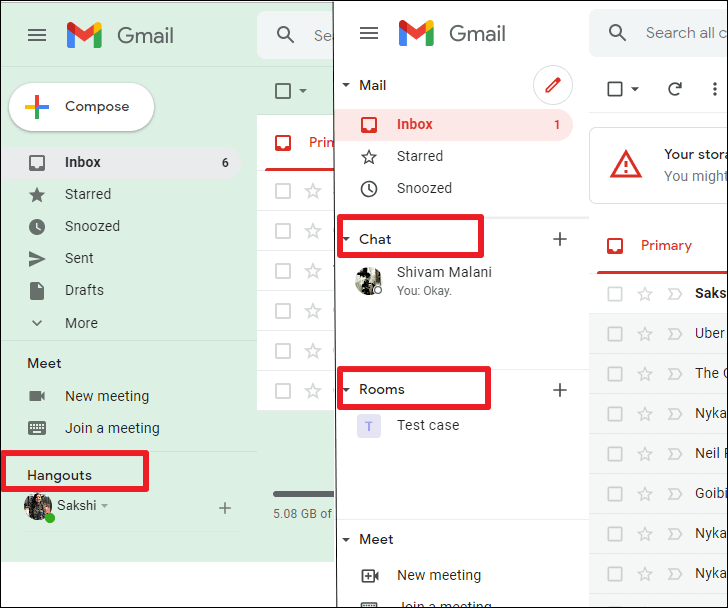Image resolution: width=728 pixels, height=608 pixels.
Task: Open the Primary tab in left window
Action: click(299, 142)
